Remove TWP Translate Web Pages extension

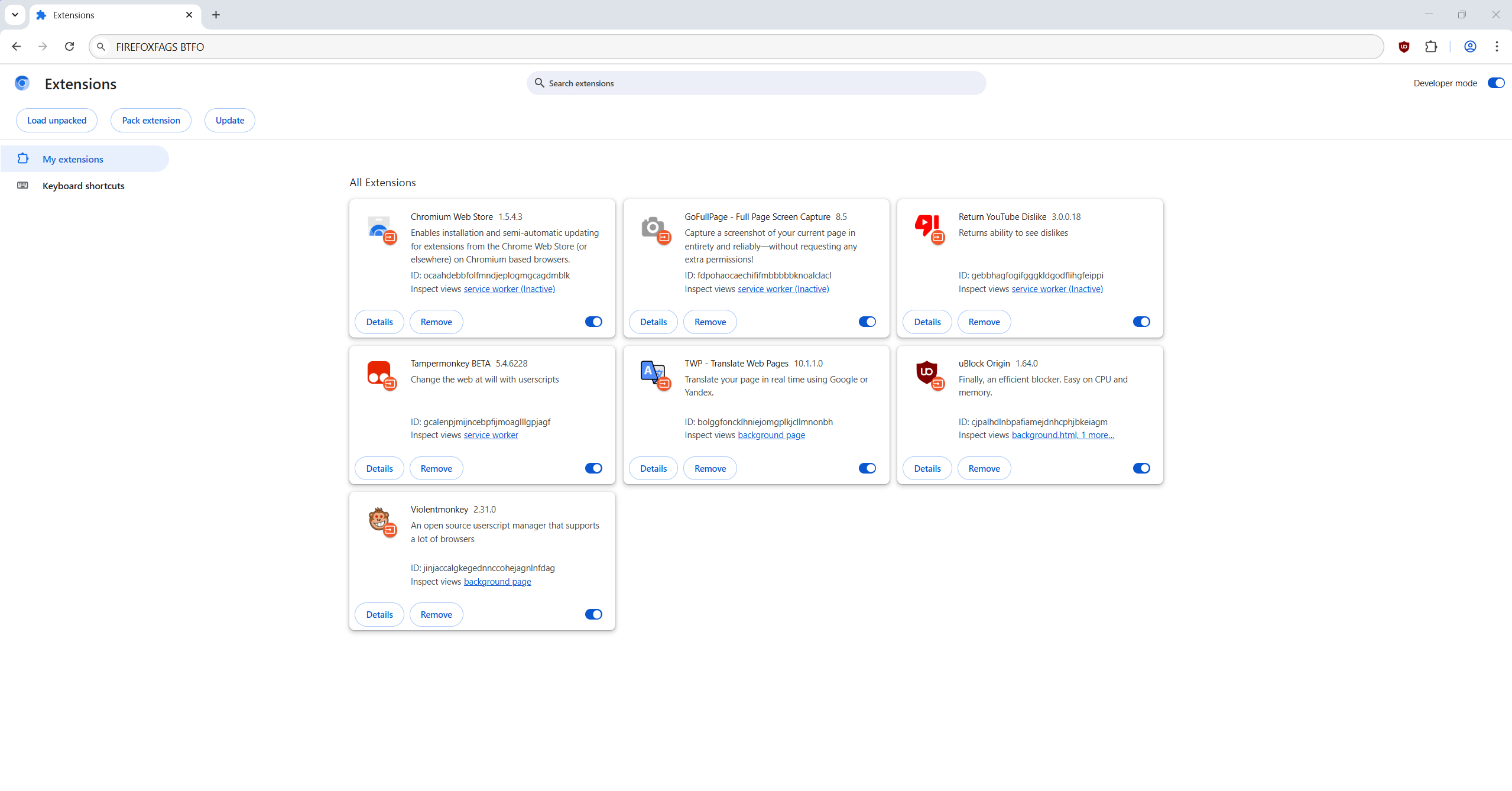click(x=710, y=469)
